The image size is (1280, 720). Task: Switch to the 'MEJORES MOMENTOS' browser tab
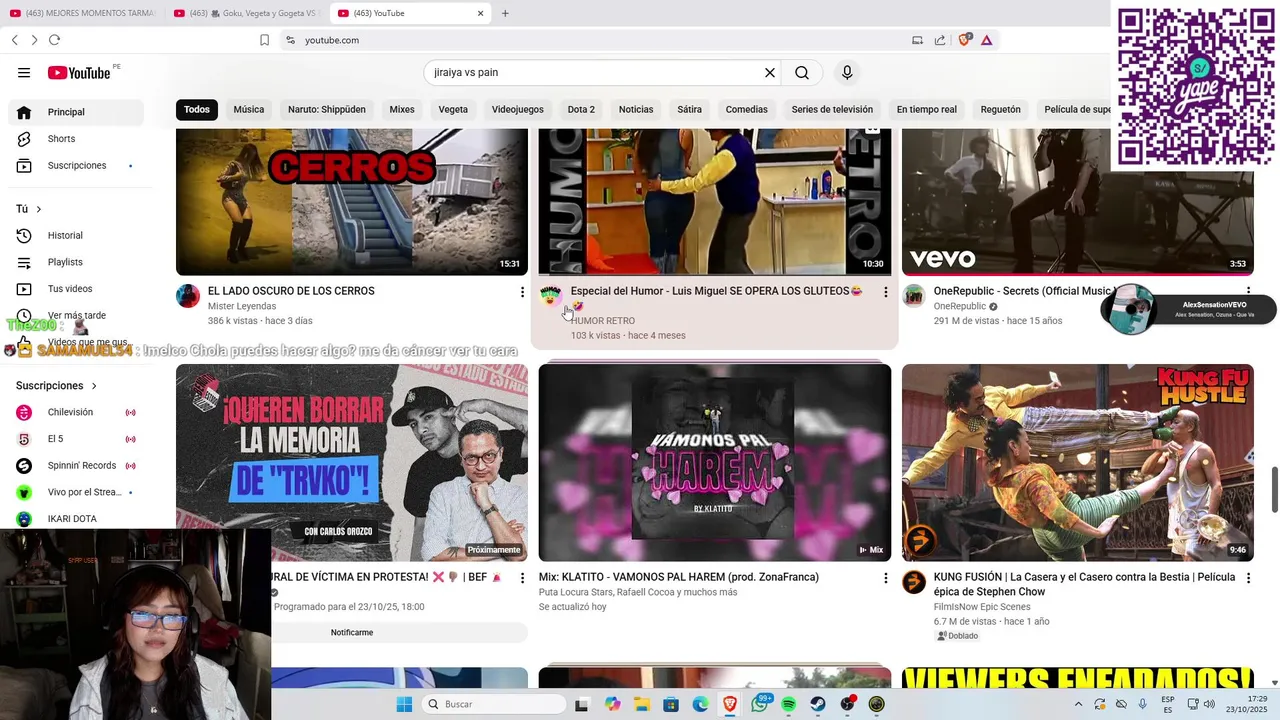82,13
